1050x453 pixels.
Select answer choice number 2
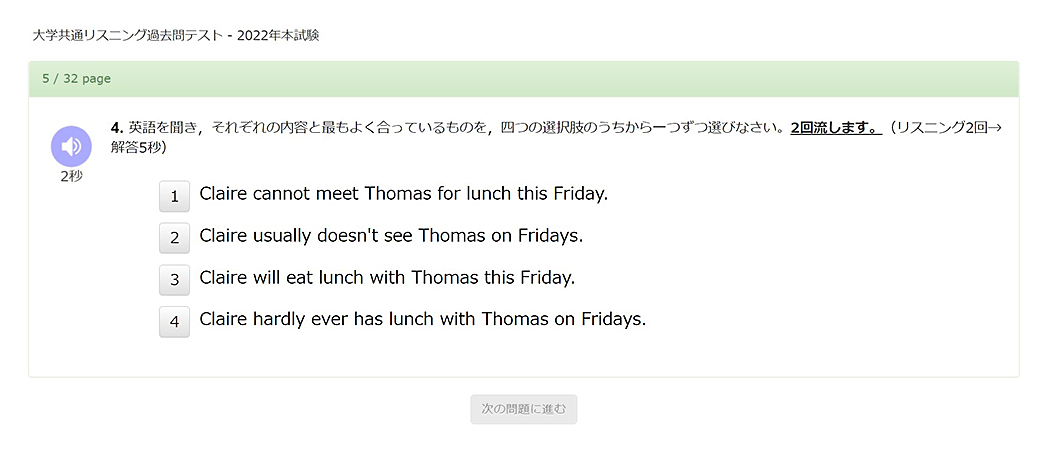(x=174, y=238)
